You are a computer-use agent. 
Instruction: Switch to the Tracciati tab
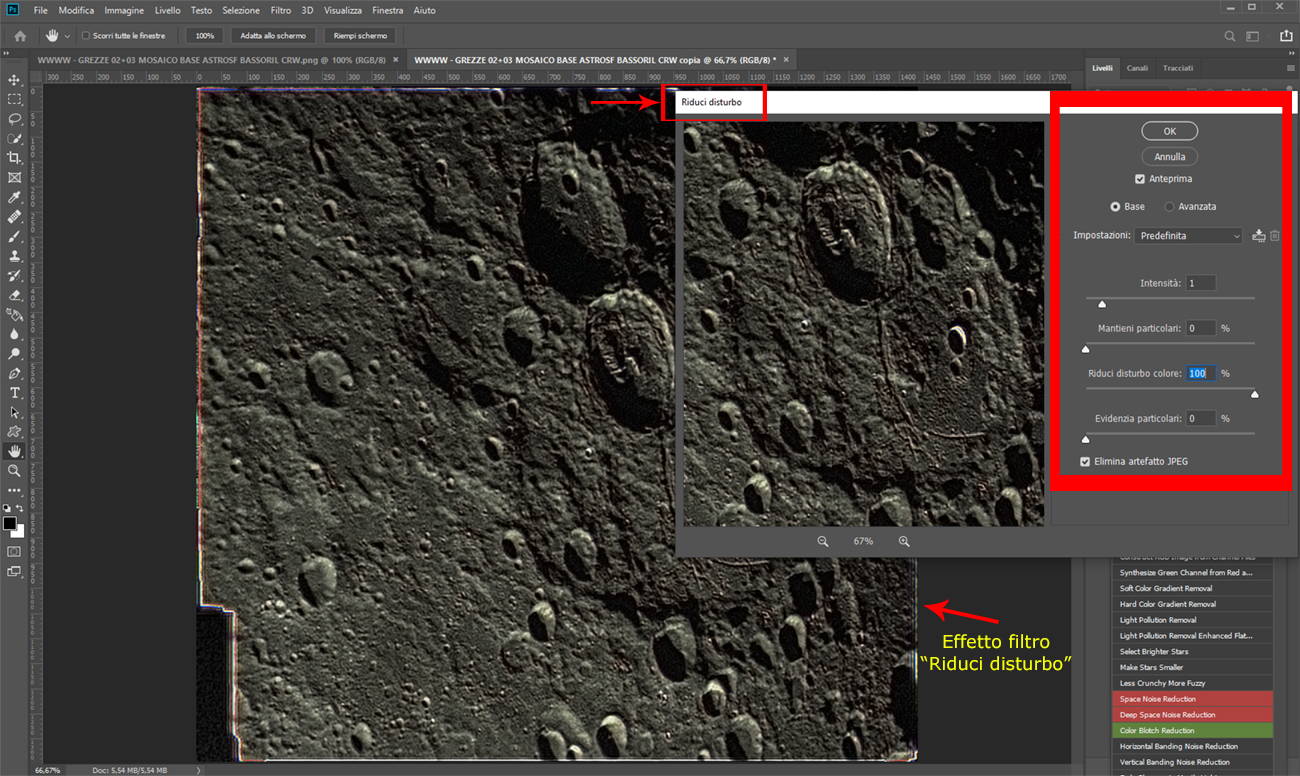click(x=1178, y=68)
